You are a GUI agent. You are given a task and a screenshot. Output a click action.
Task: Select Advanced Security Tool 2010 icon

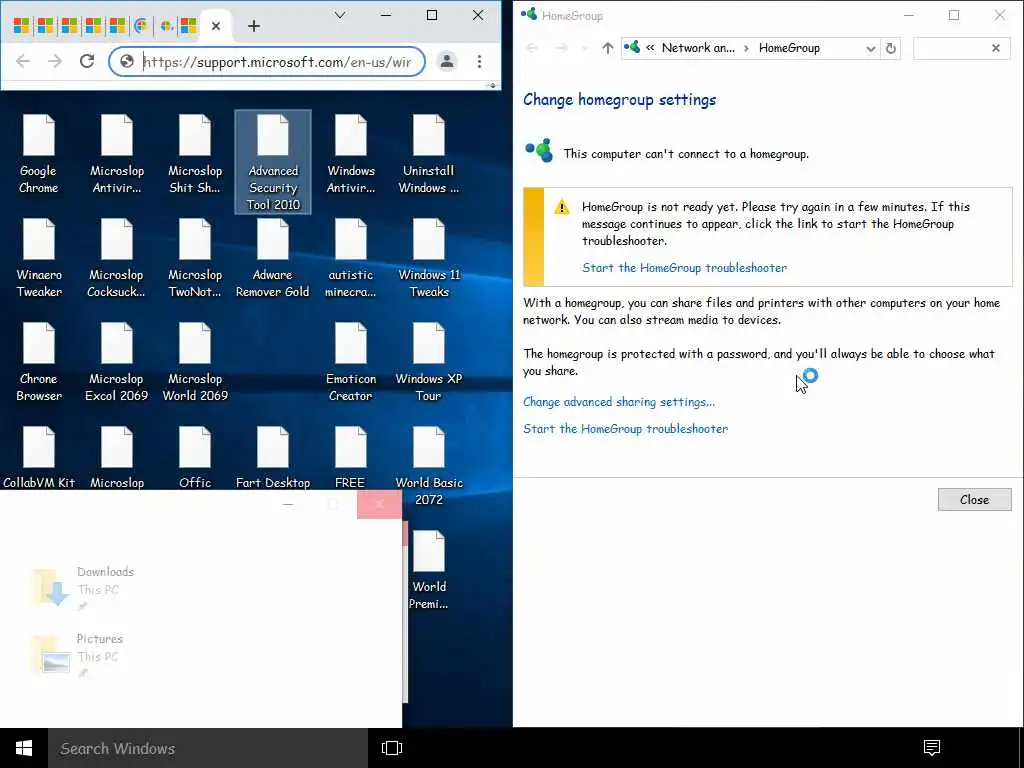click(x=273, y=161)
